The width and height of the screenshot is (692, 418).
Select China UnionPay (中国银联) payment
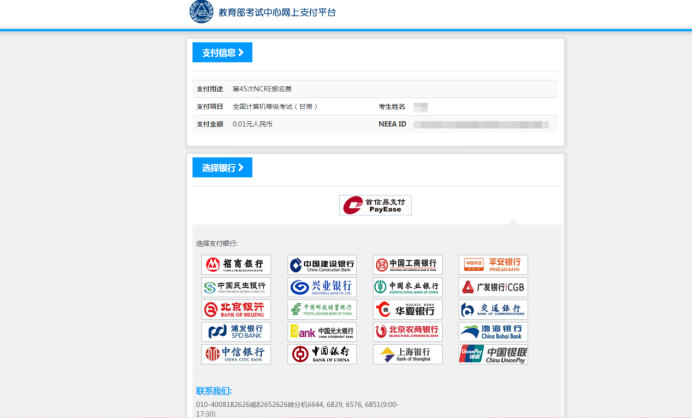(x=493, y=354)
